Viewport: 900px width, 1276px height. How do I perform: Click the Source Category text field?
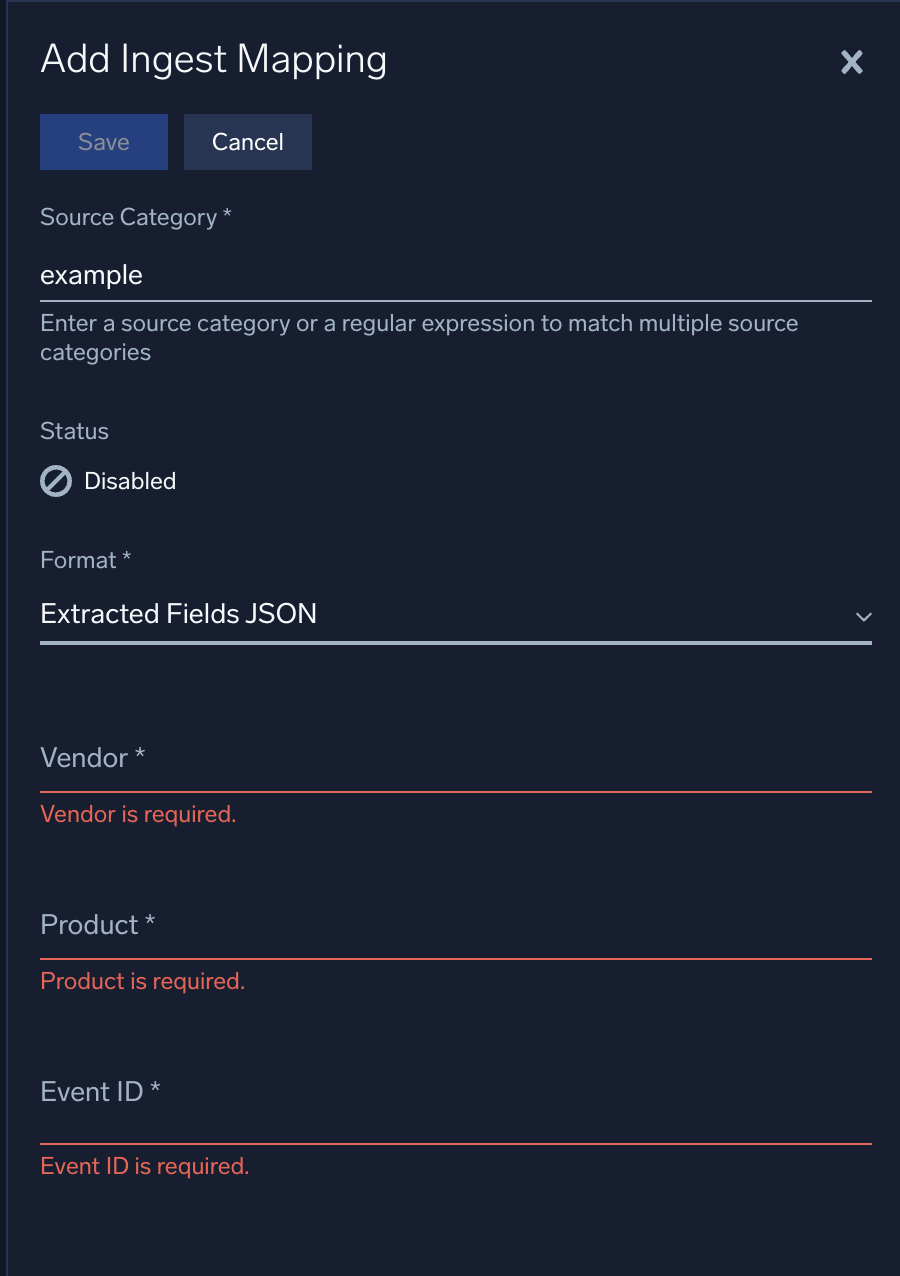coord(450,275)
